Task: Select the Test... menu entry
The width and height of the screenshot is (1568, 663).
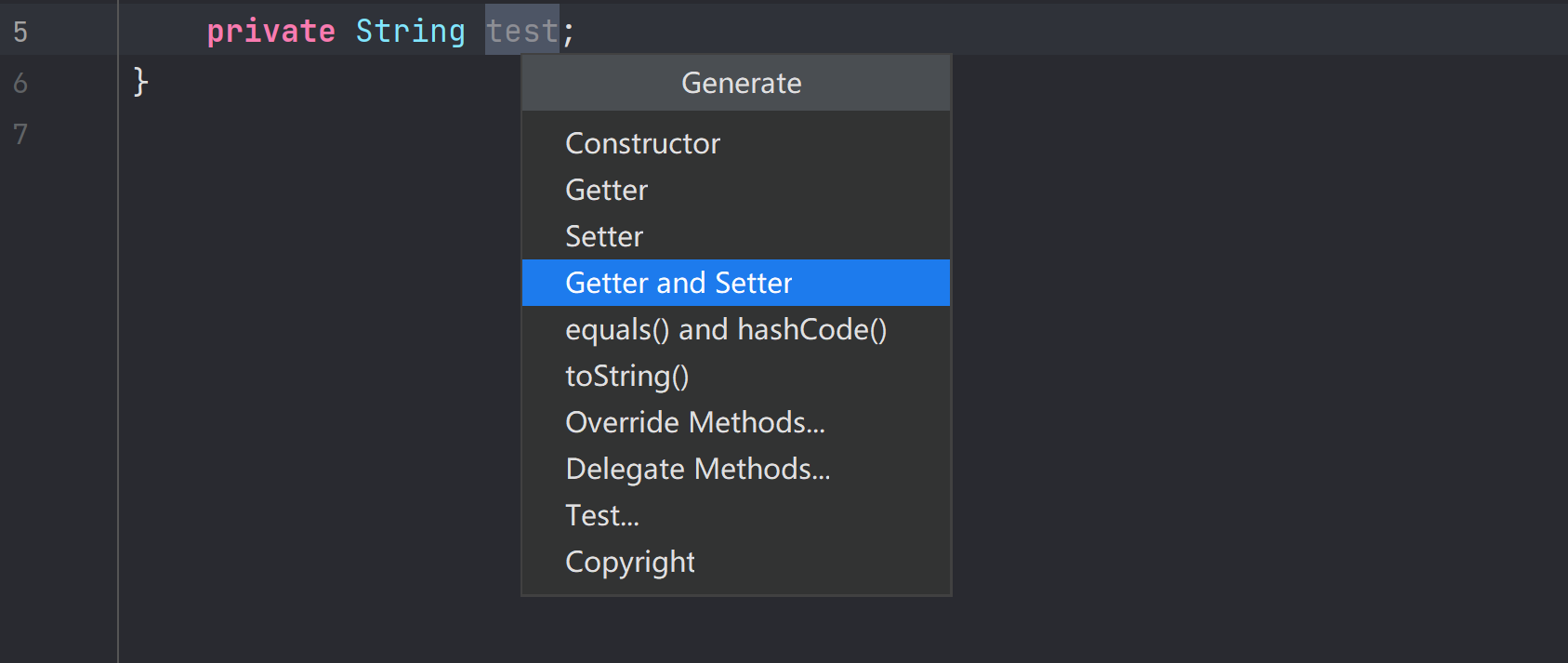Action: (601, 515)
